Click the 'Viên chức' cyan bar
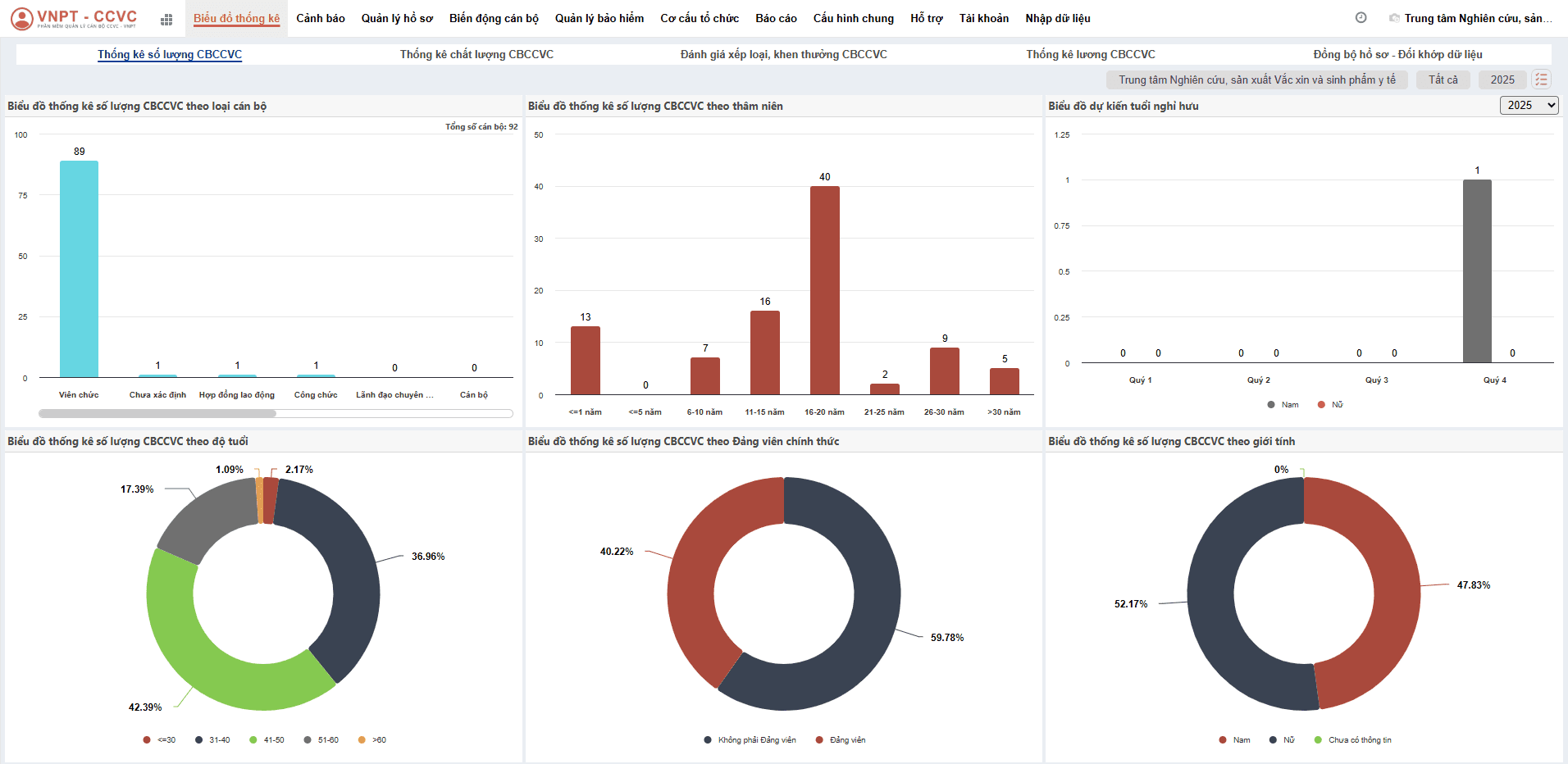Image resolution: width=1568 pixels, height=764 pixels. coord(79,269)
